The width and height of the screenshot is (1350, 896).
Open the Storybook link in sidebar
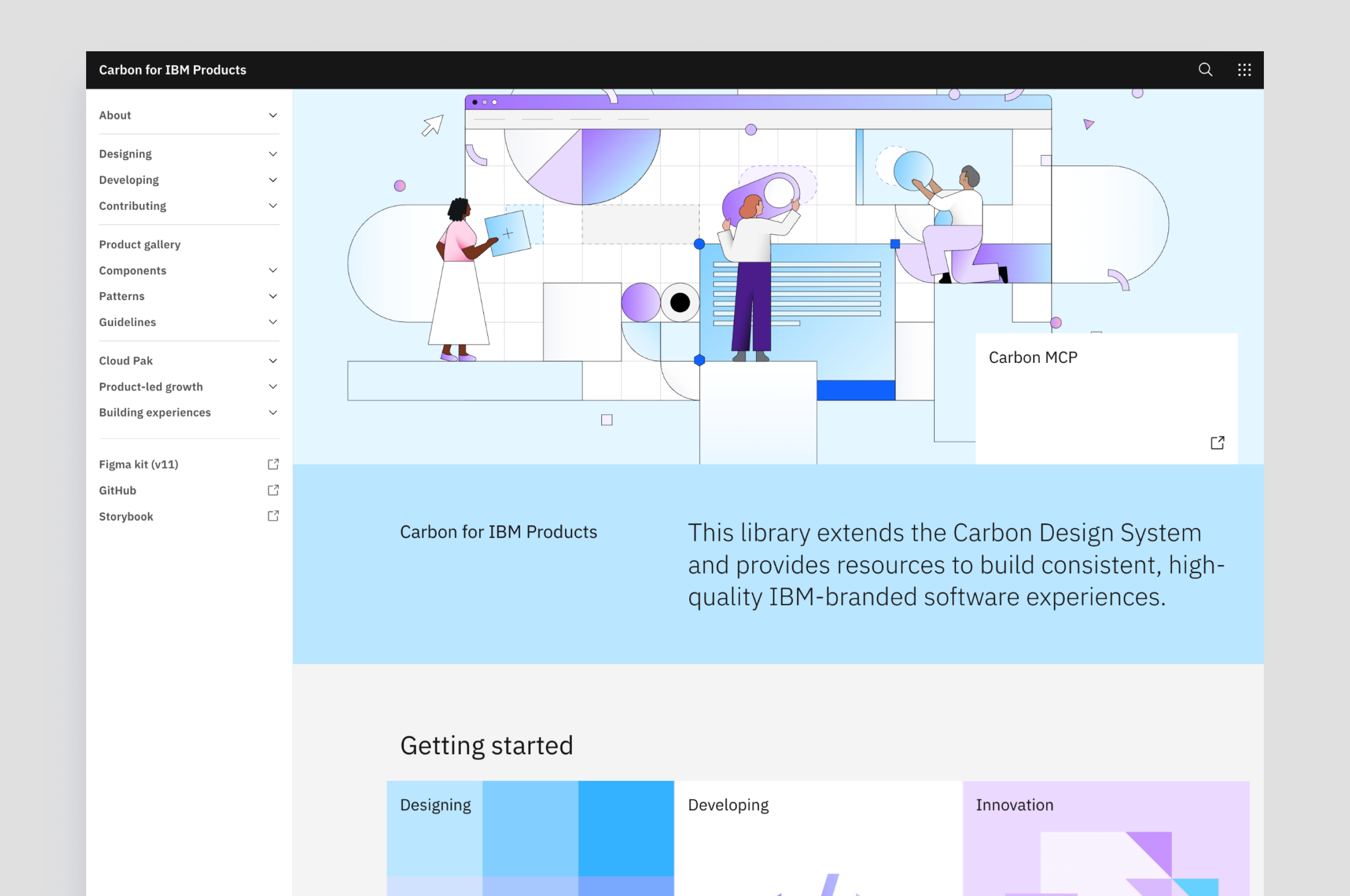coord(189,516)
